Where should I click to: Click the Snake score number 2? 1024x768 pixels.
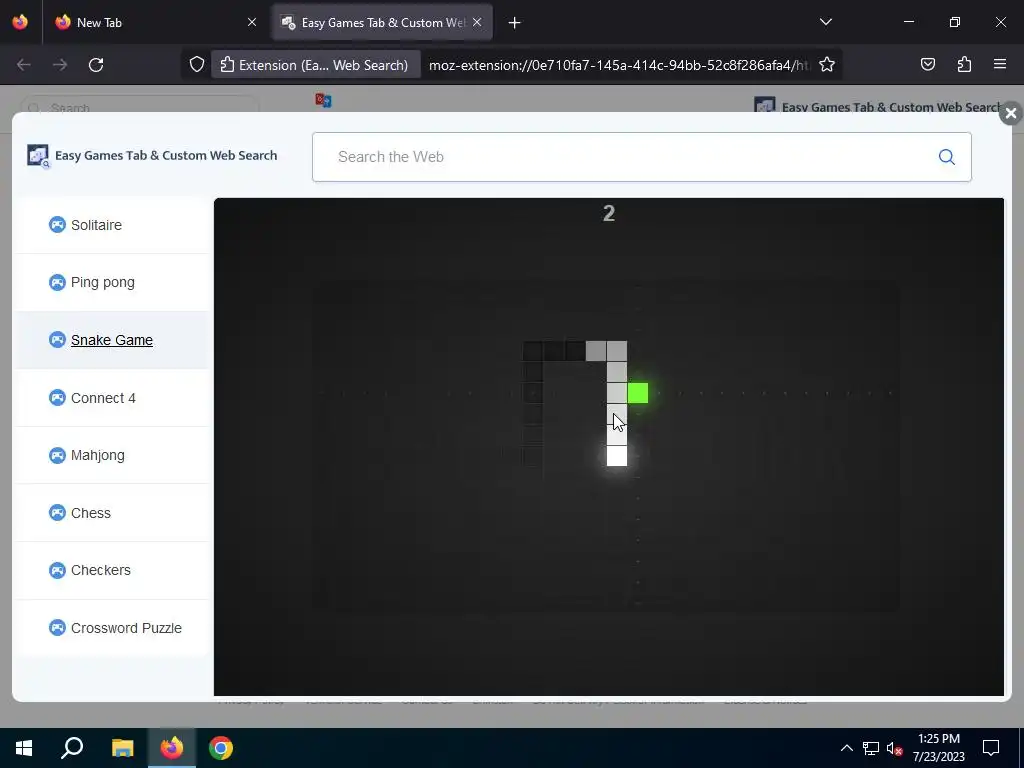click(609, 214)
